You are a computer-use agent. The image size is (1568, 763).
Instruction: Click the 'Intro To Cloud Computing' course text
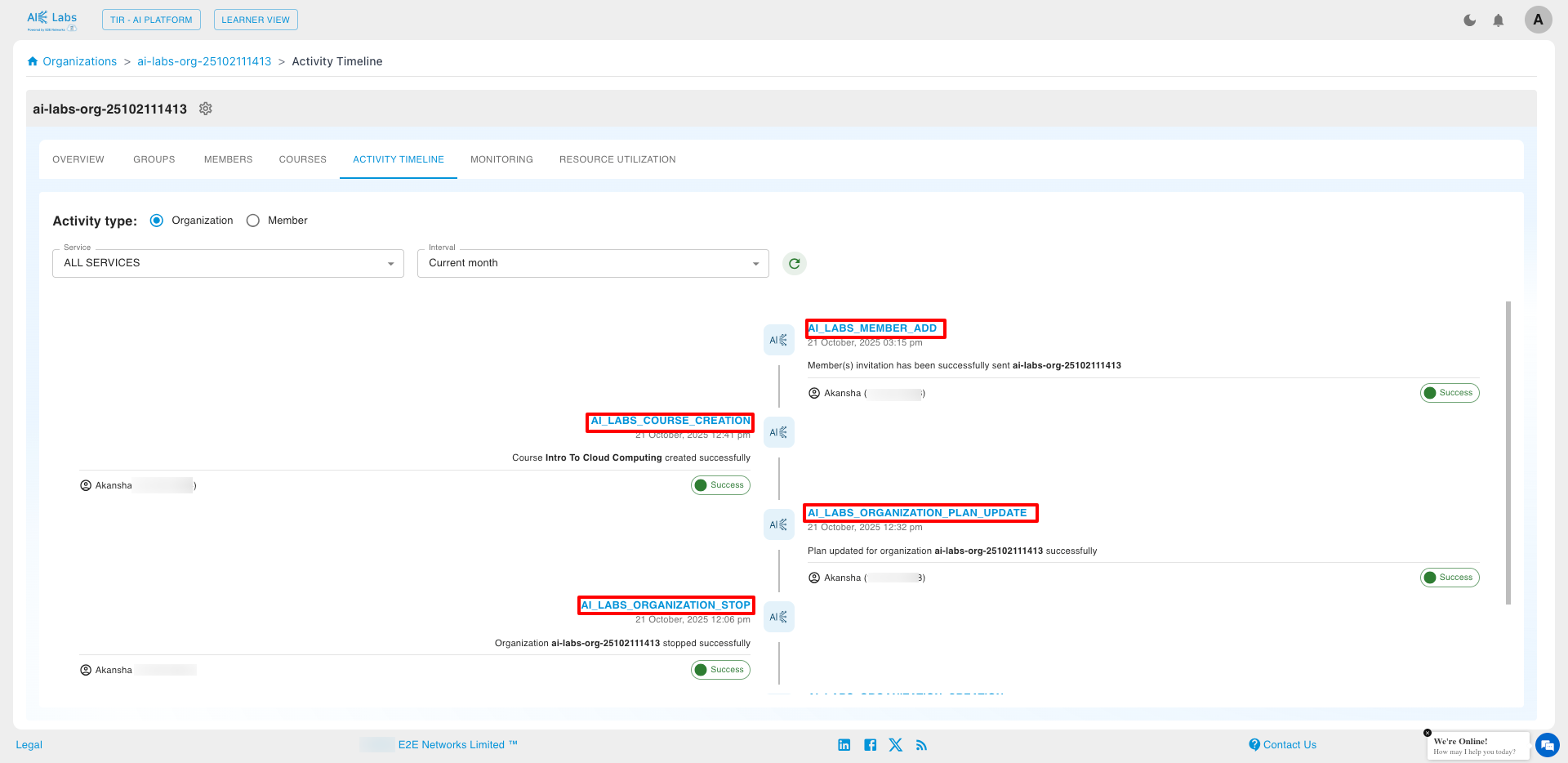click(x=604, y=458)
